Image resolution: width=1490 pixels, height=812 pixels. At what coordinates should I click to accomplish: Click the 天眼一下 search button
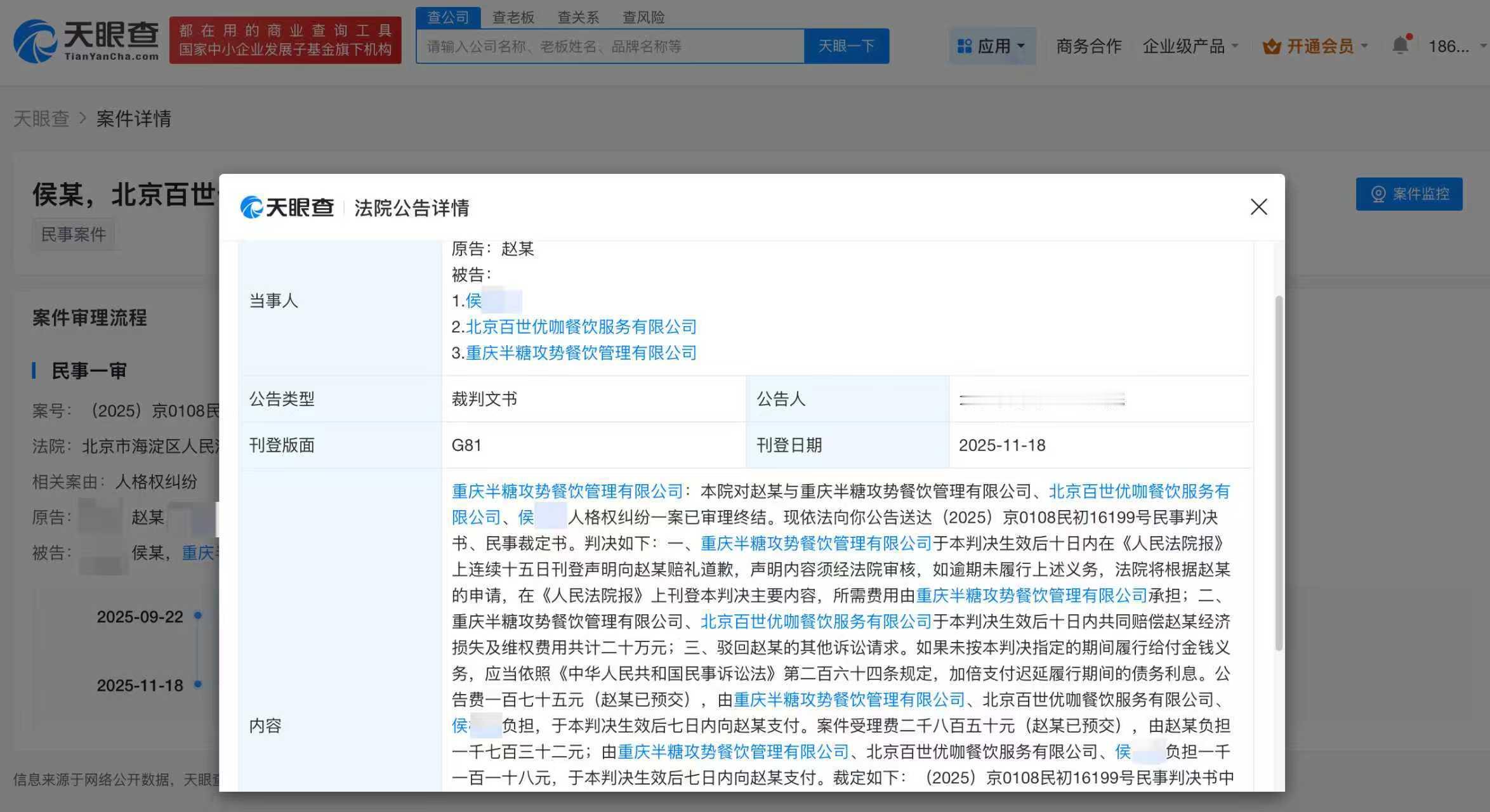847,46
